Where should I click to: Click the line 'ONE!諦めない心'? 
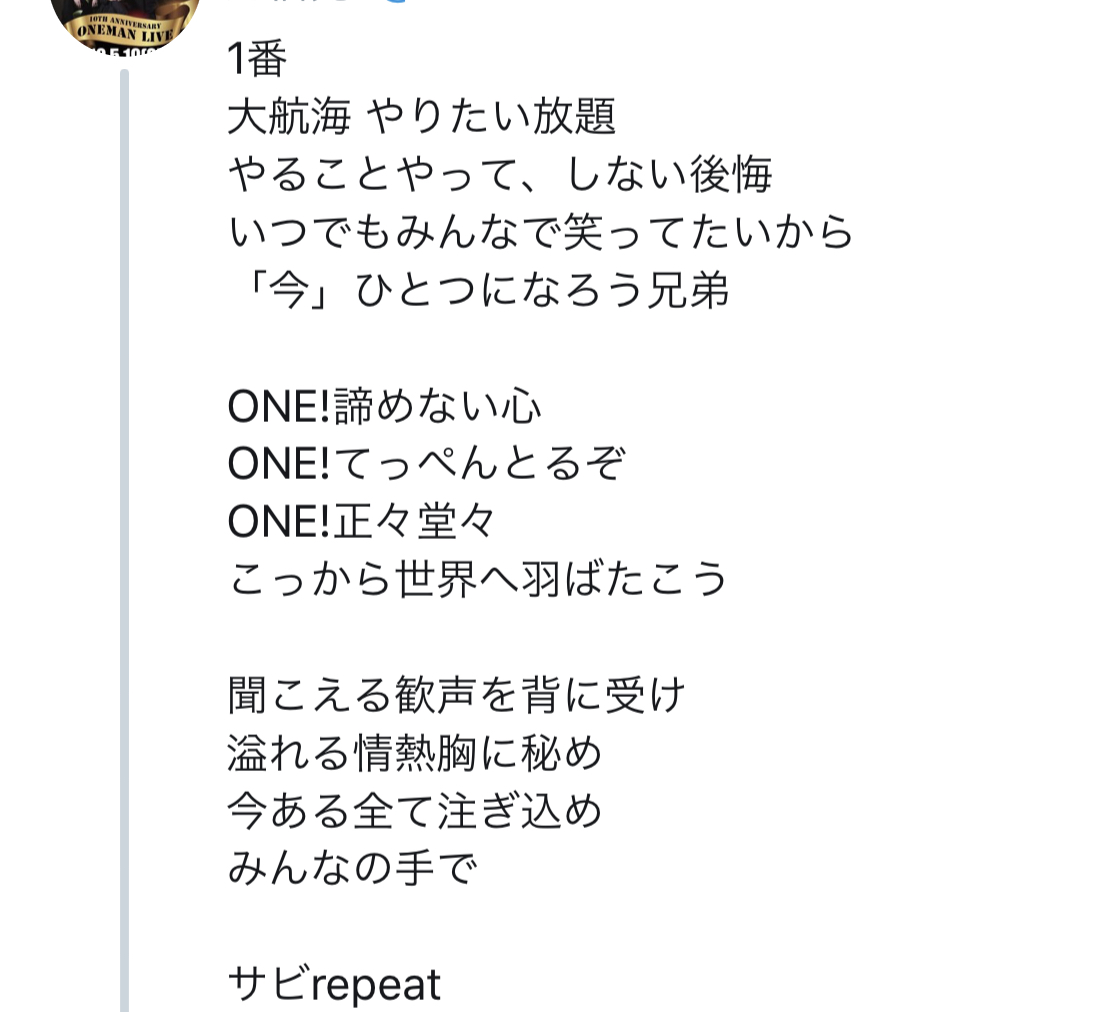(385, 407)
